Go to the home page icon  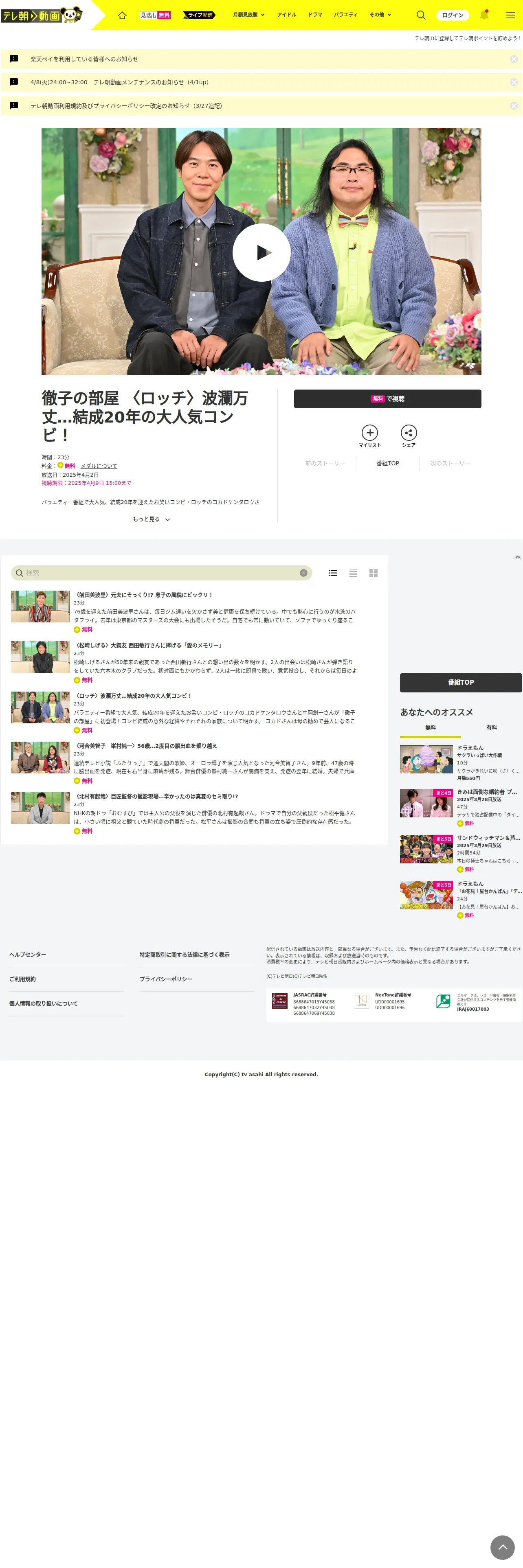point(122,15)
